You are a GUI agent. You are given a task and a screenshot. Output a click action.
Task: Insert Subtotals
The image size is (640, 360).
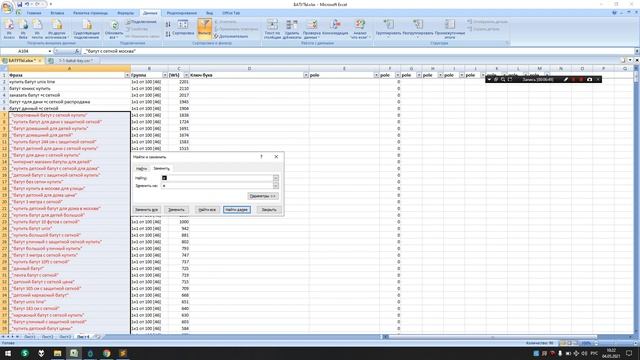pos(450,29)
